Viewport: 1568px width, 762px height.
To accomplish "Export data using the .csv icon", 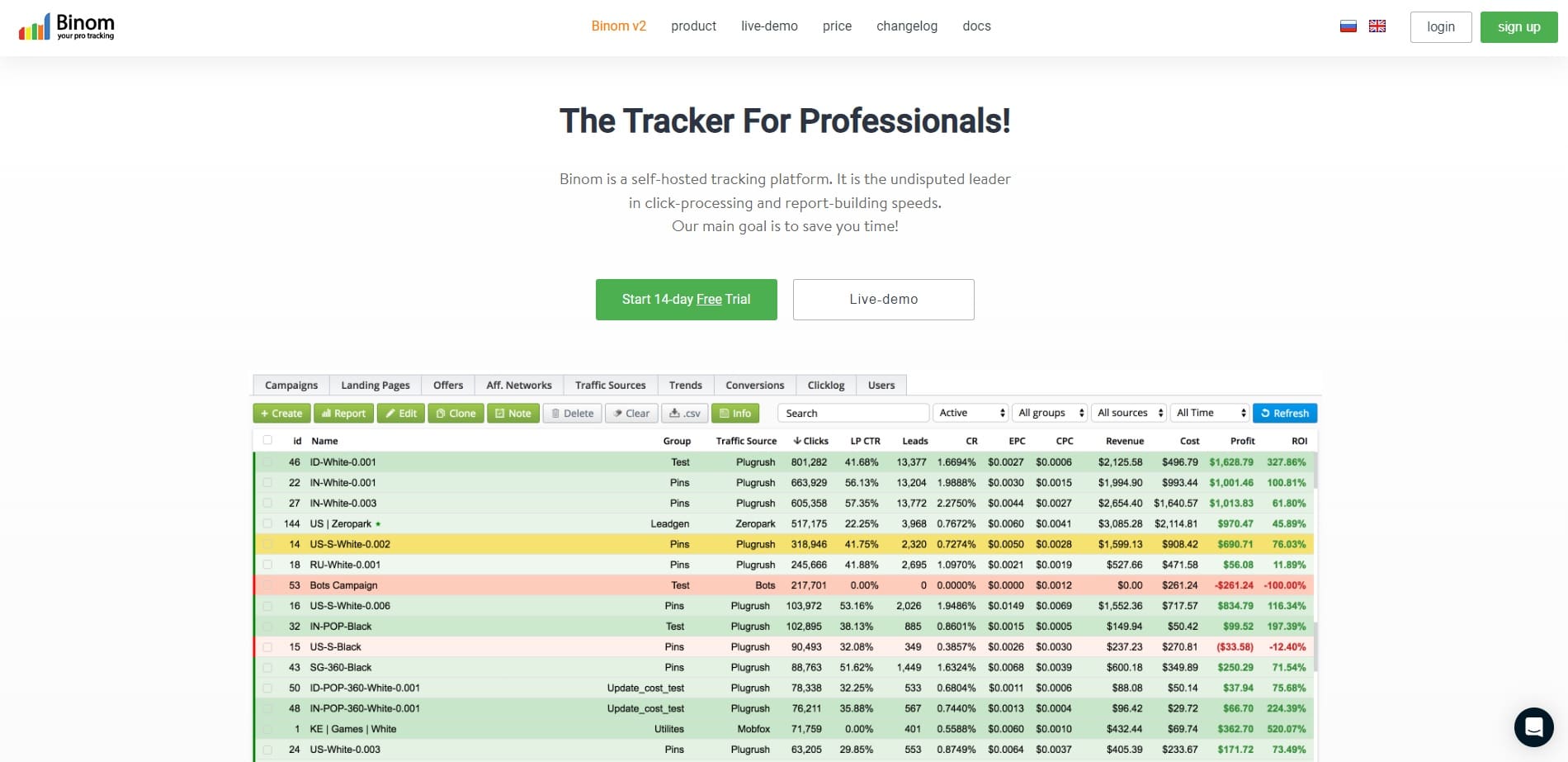I will pyautogui.click(x=684, y=413).
